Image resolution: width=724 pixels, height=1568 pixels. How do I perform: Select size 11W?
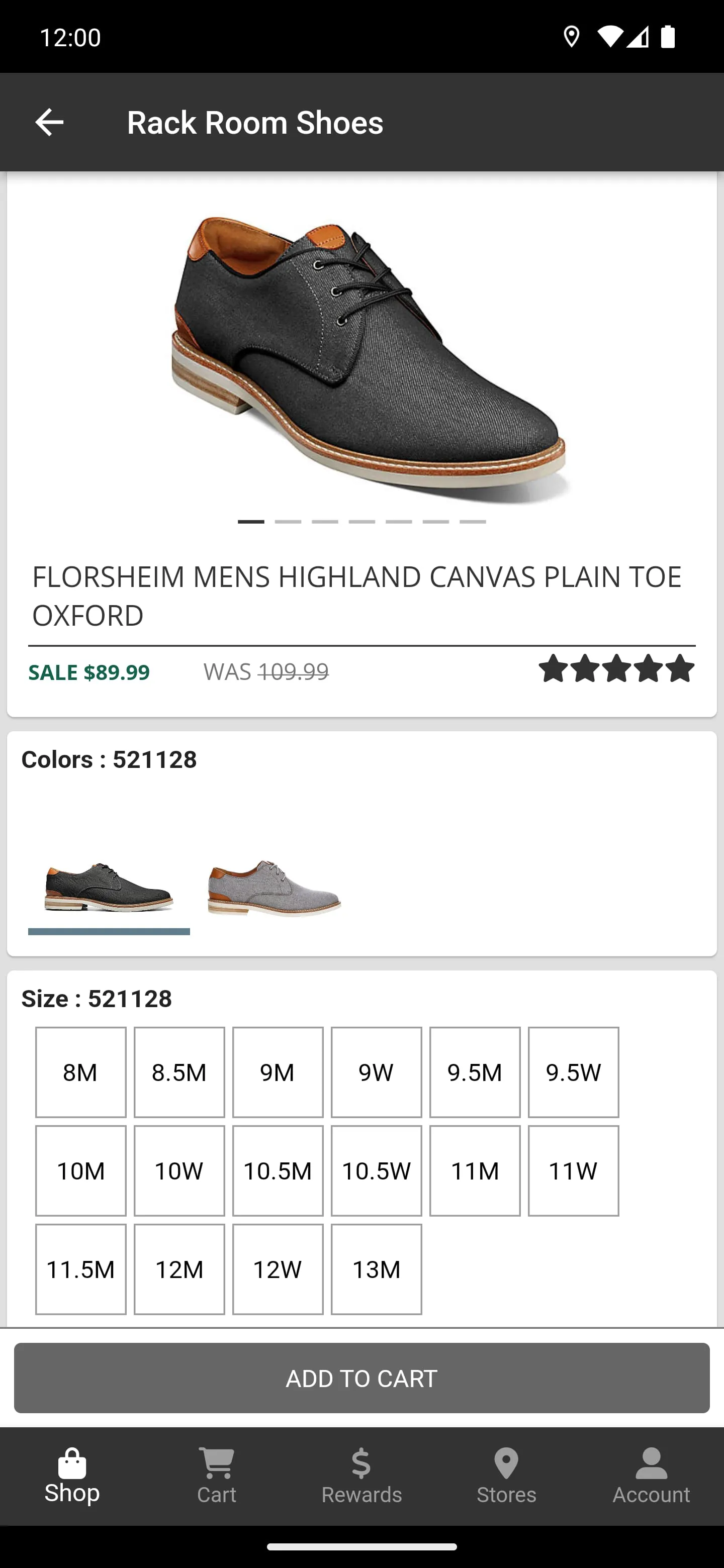573,1170
